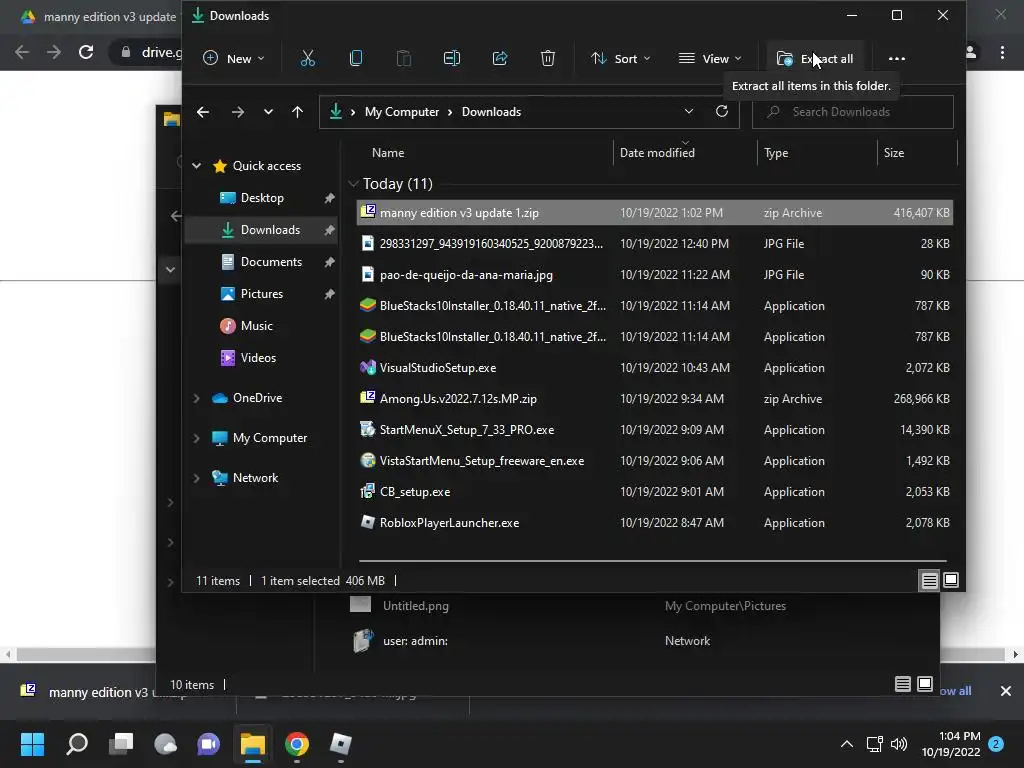The width and height of the screenshot is (1024, 768).
Task: Click the Cut scissors icon in toolbar
Action: (308, 58)
